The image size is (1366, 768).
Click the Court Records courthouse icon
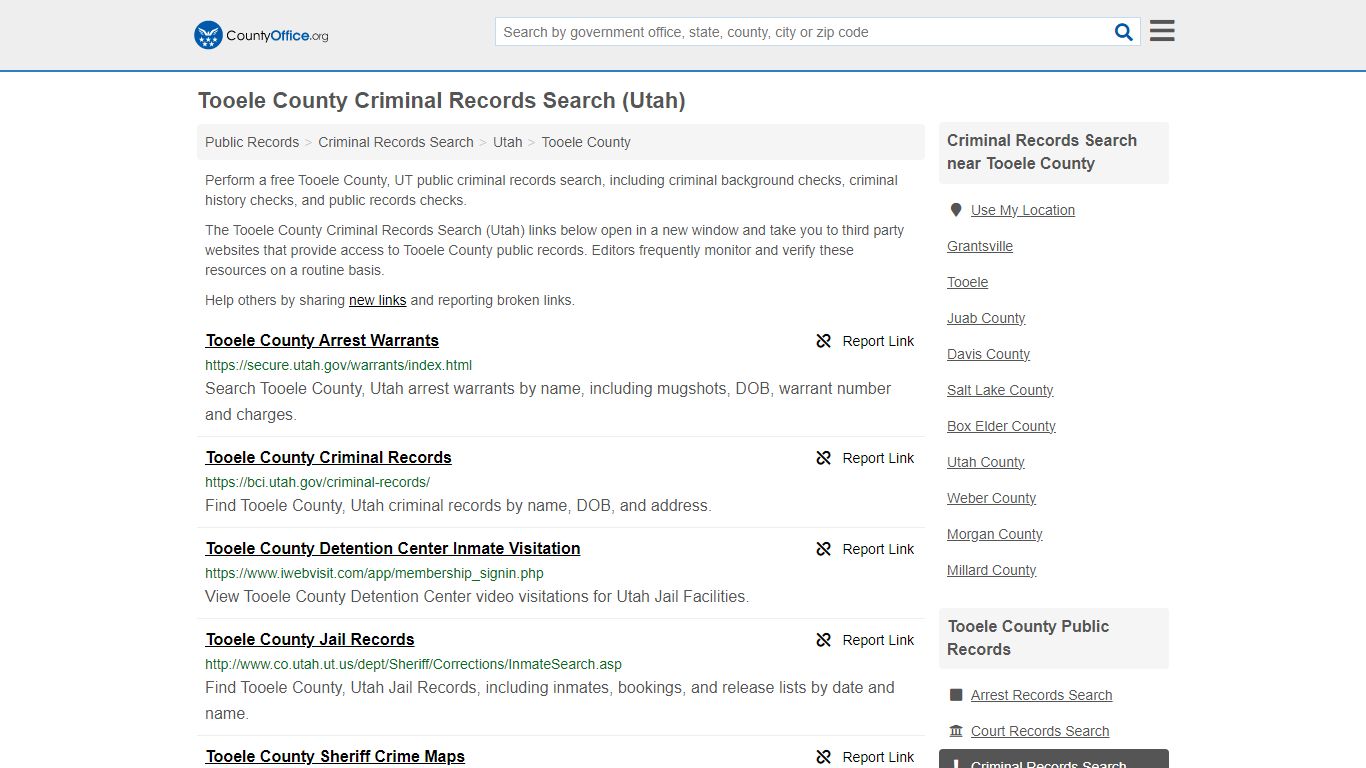point(956,731)
